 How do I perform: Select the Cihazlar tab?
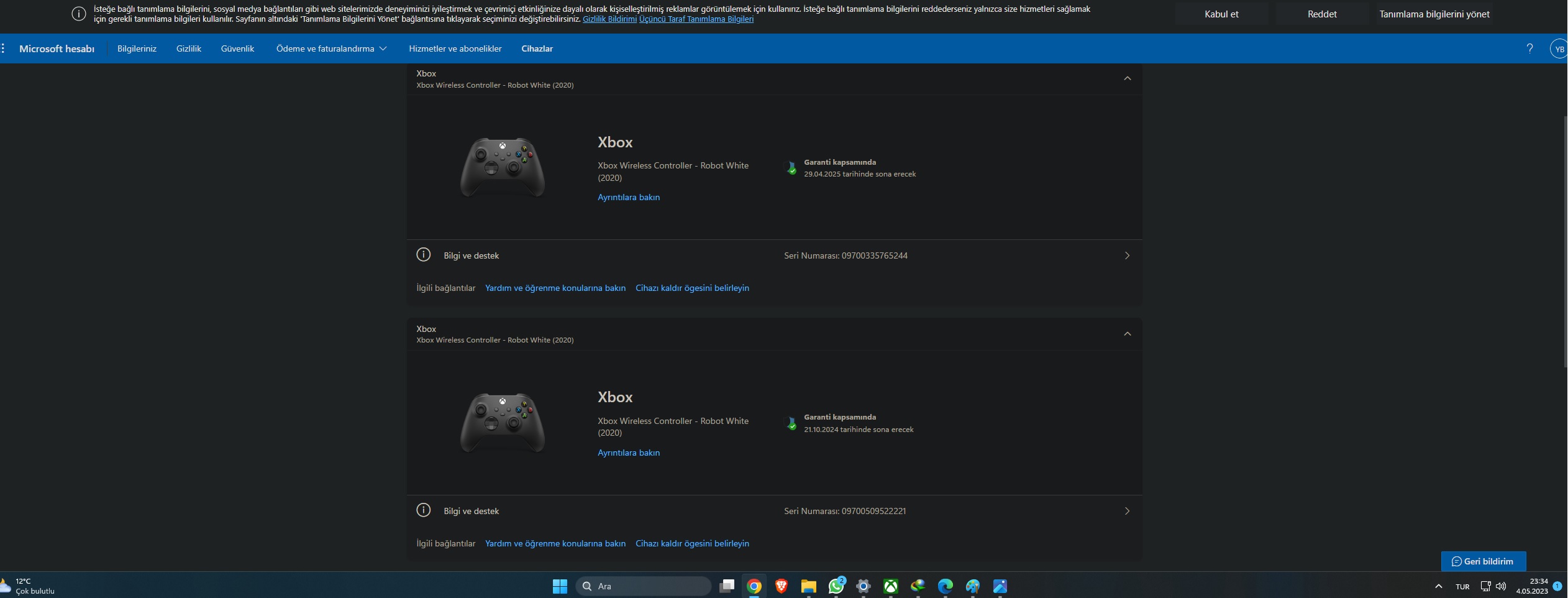pyautogui.click(x=537, y=48)
